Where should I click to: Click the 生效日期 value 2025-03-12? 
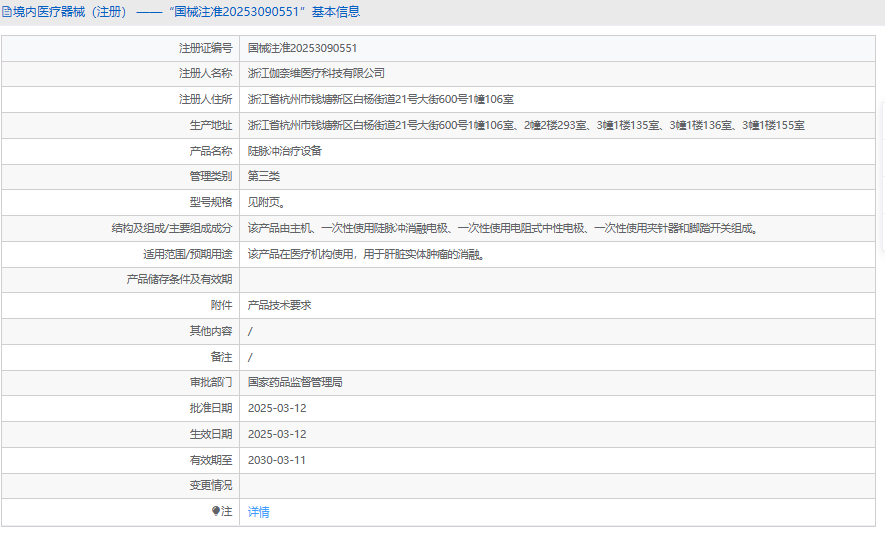point(277,434)
